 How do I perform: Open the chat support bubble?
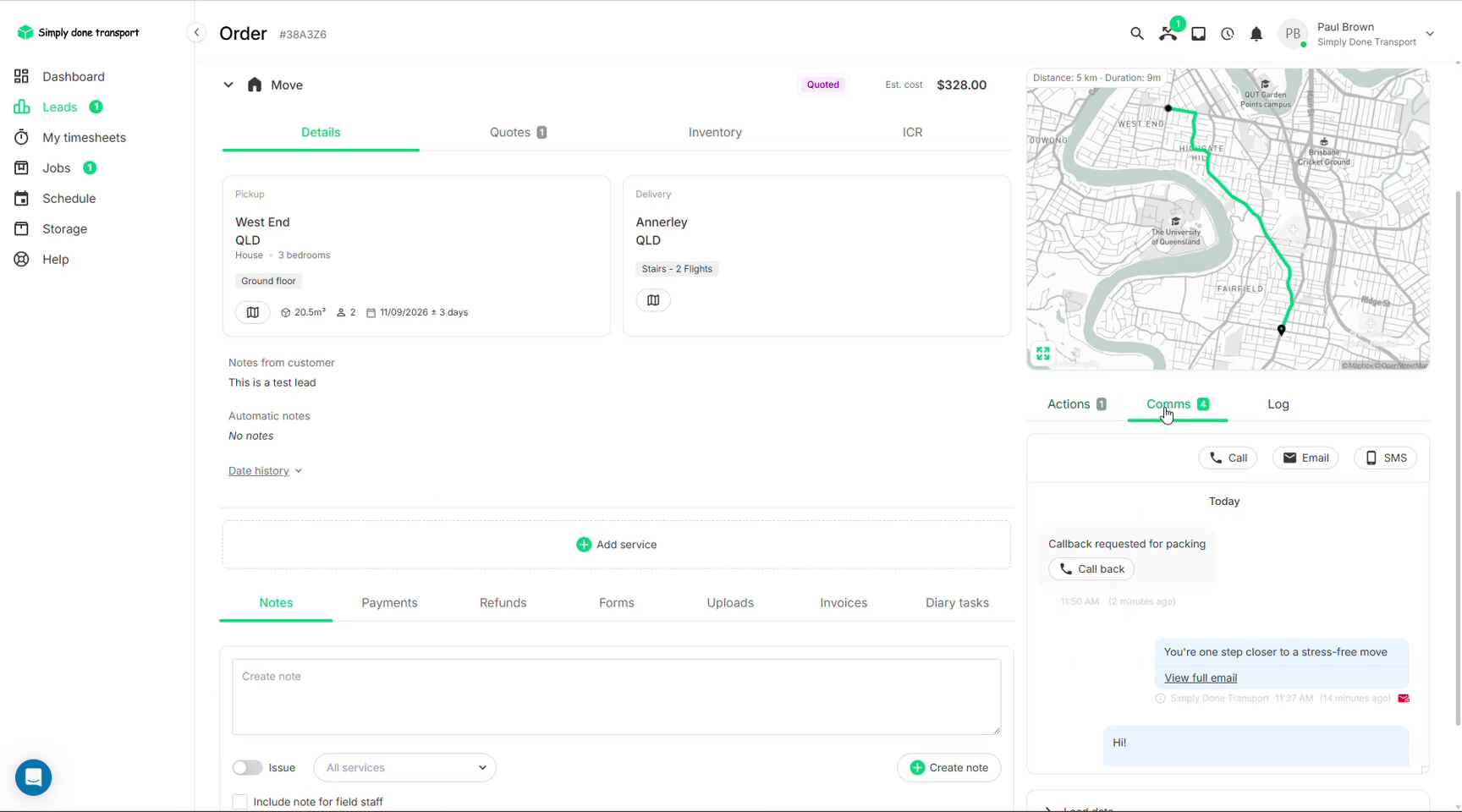click(34, 776)
